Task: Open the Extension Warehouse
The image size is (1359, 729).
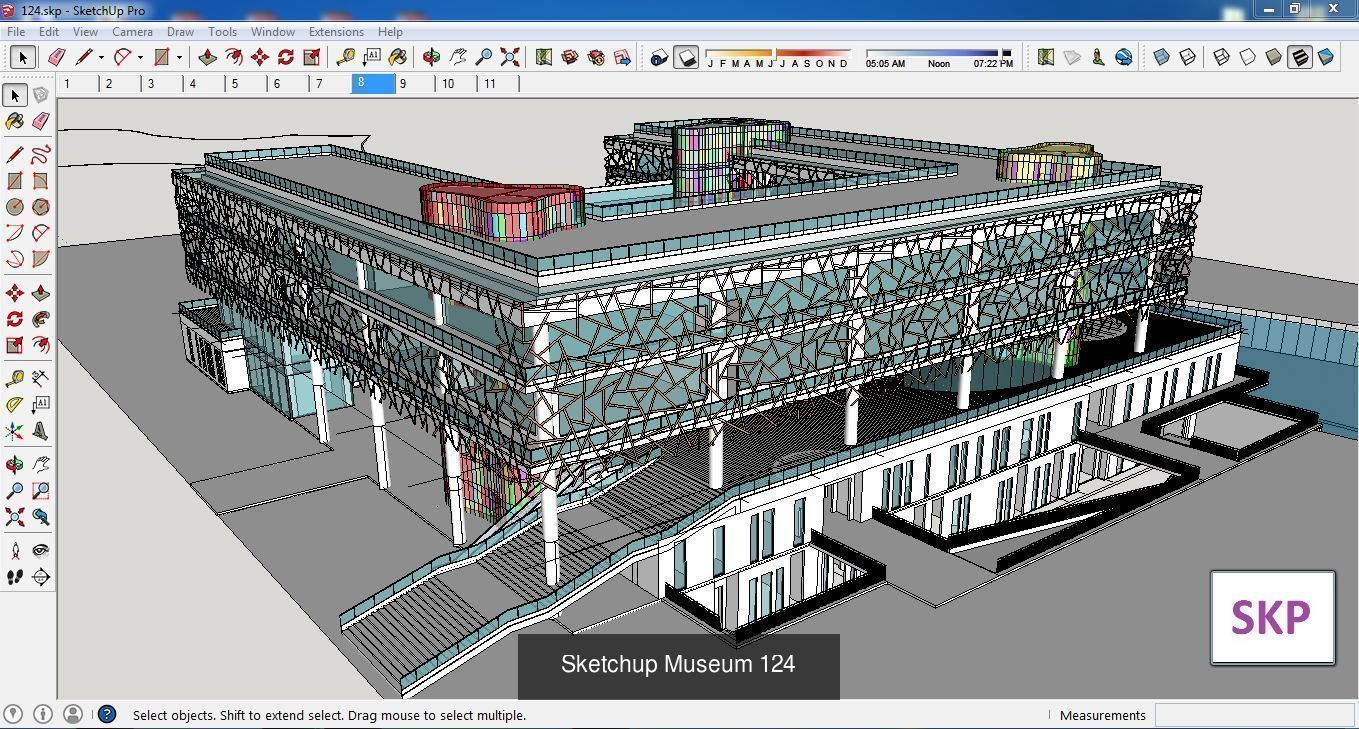Action: click(596, 57)
